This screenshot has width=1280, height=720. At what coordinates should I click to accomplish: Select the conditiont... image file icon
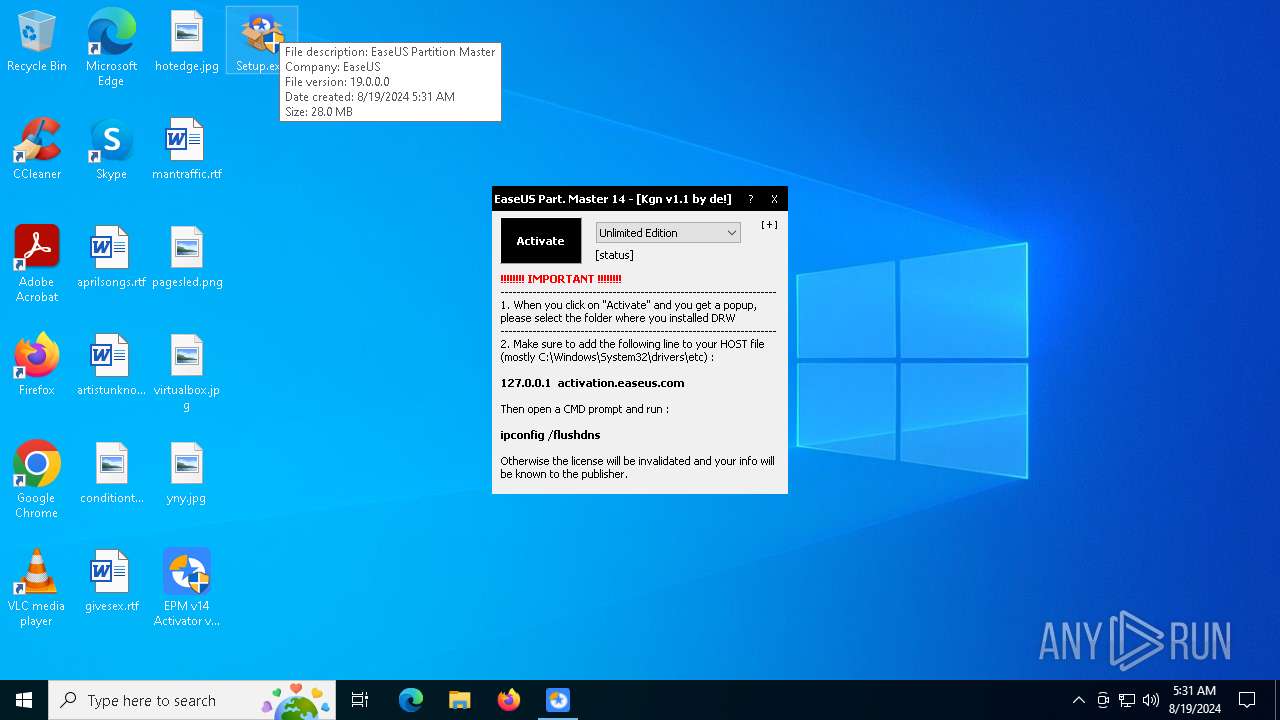[111, 474]
